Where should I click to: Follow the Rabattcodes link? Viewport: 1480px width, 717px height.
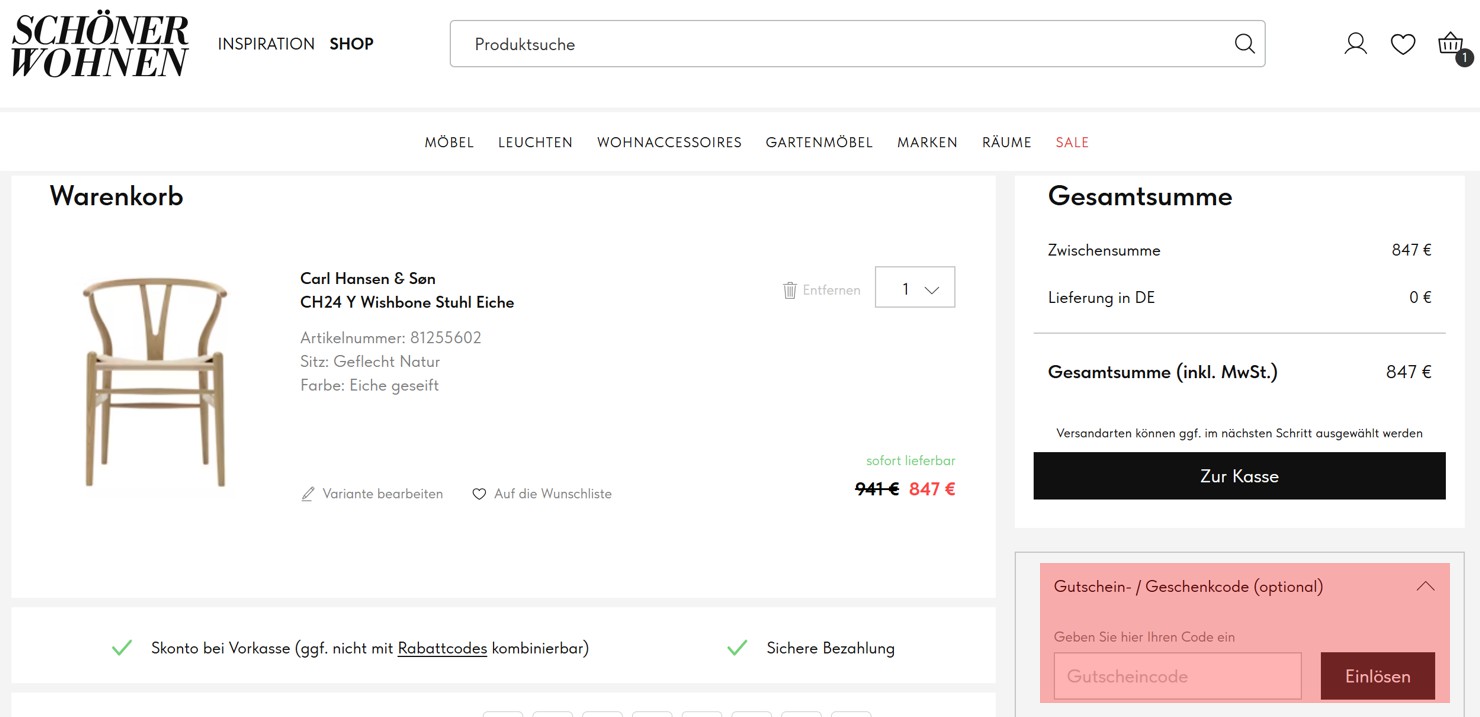(x=442, y=648)
